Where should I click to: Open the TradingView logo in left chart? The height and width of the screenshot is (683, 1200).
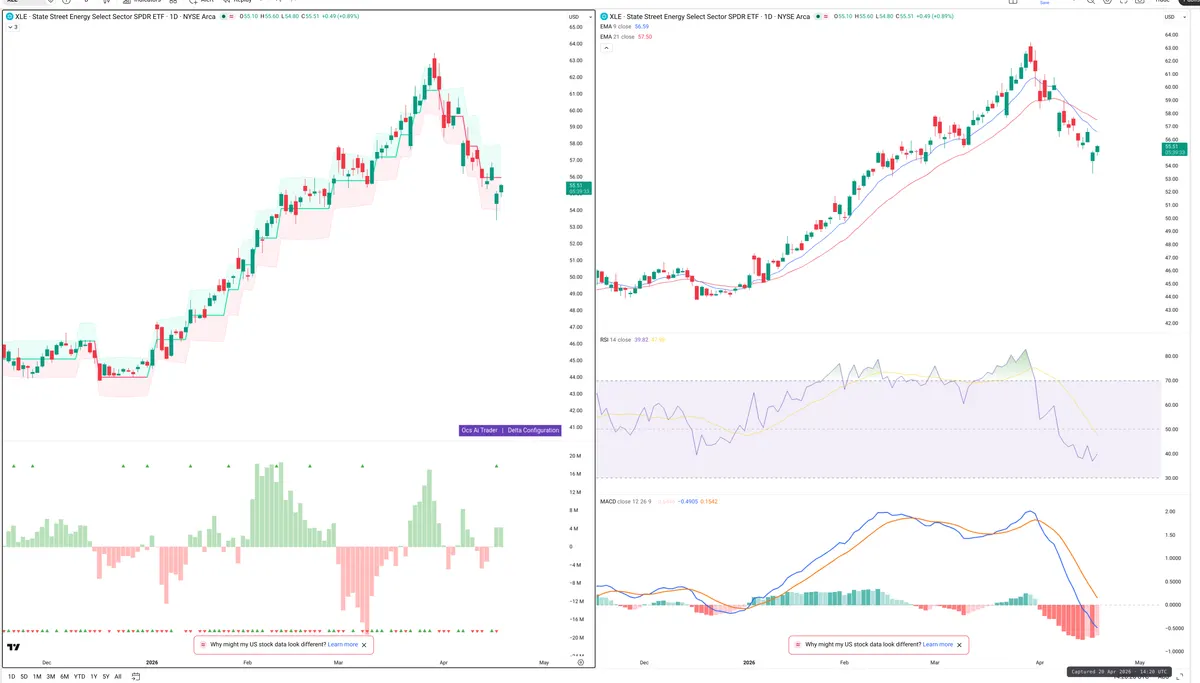(x=13, y=647)
